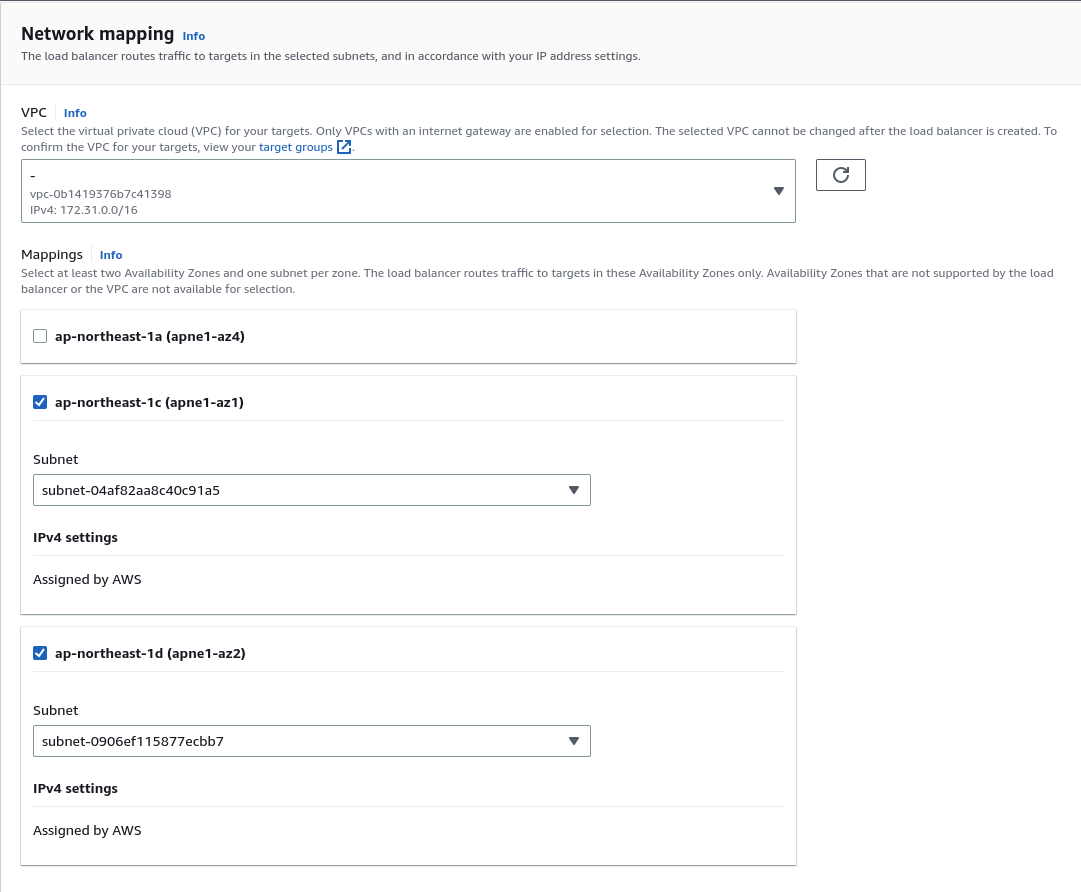Open the VPC dropdown showing vpc-0b1419376b7c41398
Viewport: 1081px width, 892px height.
(x=400, y=191)
